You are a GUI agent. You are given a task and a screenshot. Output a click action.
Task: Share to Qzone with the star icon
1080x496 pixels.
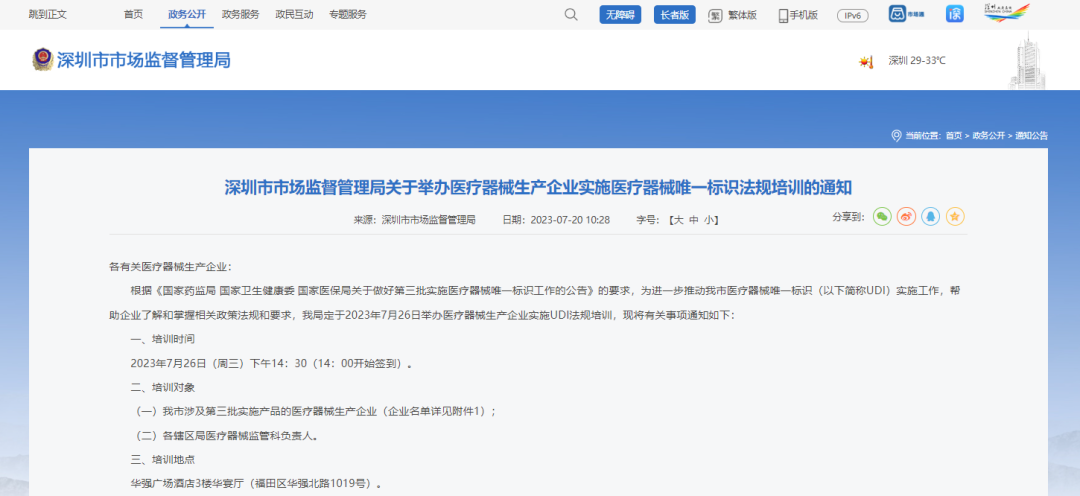point(955,216)
